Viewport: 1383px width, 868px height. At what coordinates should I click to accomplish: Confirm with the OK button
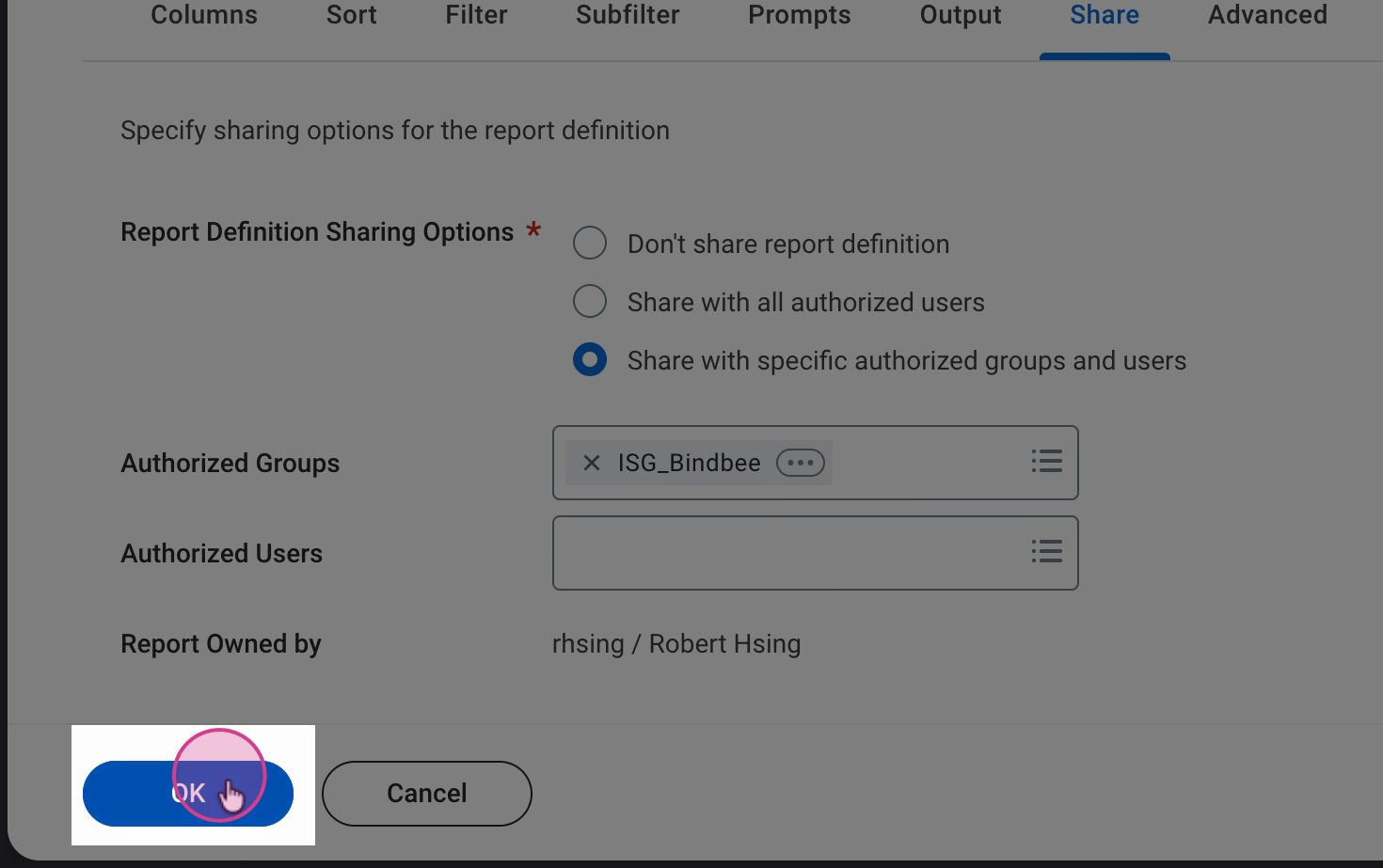188,794
